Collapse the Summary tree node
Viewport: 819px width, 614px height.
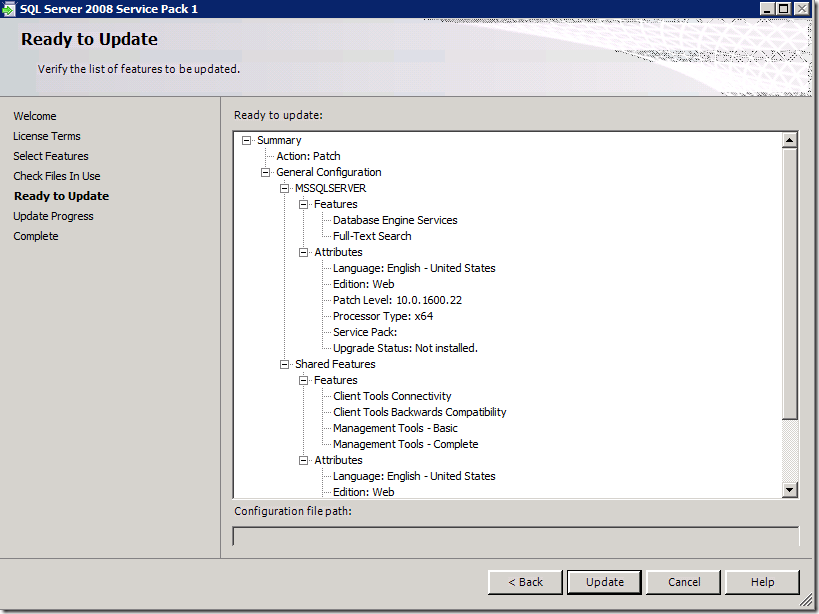pyautogui.click(x=247, y=140)
